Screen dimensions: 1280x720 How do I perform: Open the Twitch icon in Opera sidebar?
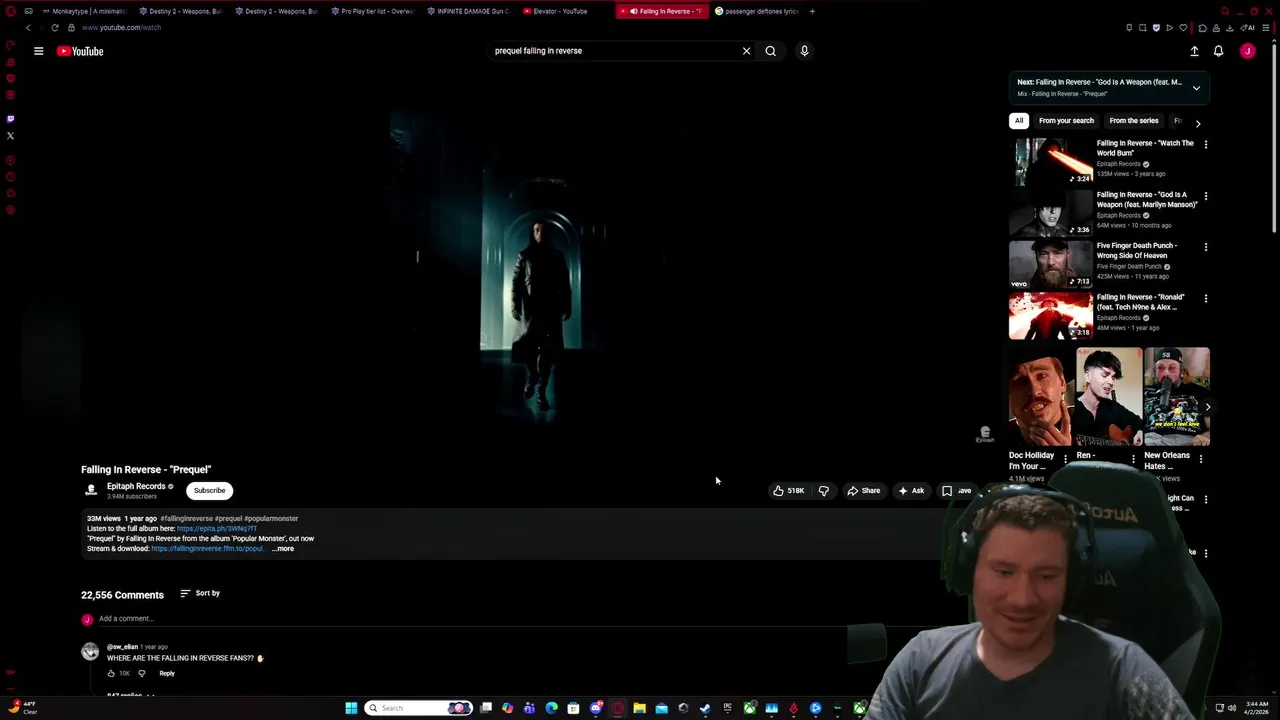pyautogui.click(x=10, y=119)
